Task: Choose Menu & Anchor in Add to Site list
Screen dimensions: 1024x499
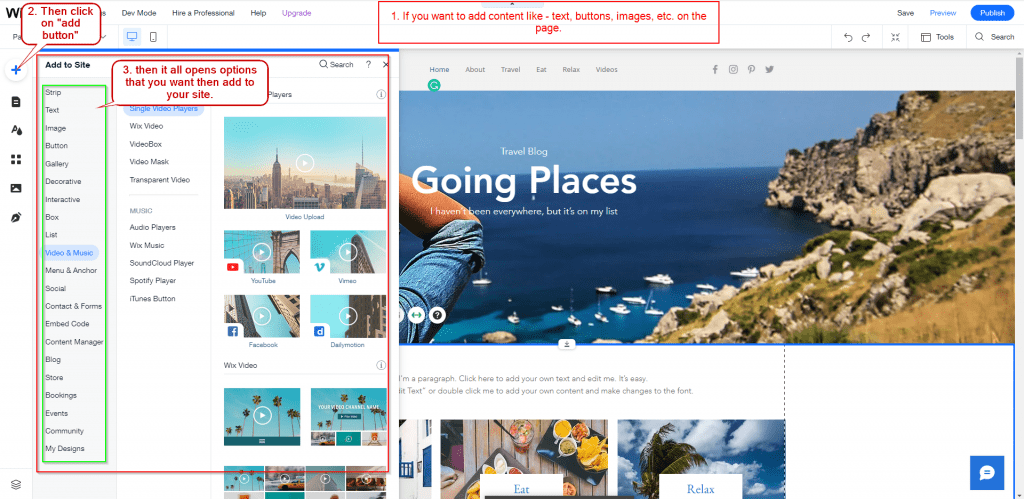Action: (71, 270)
